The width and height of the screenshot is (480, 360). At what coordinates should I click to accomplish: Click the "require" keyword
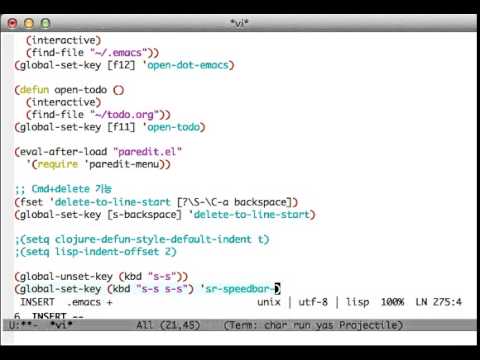(58, 164)
